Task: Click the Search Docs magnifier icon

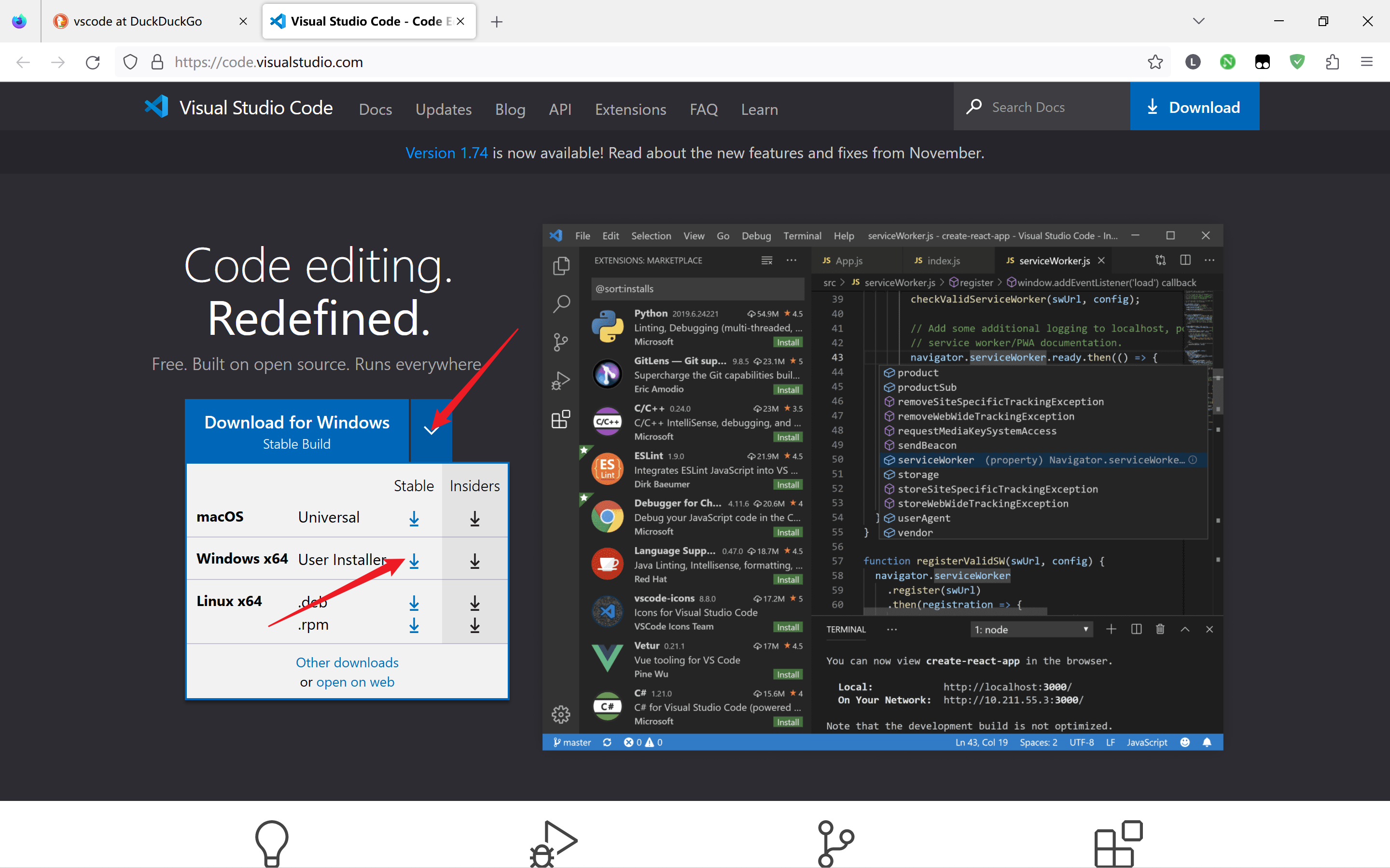Action: (x=973, y=107)
